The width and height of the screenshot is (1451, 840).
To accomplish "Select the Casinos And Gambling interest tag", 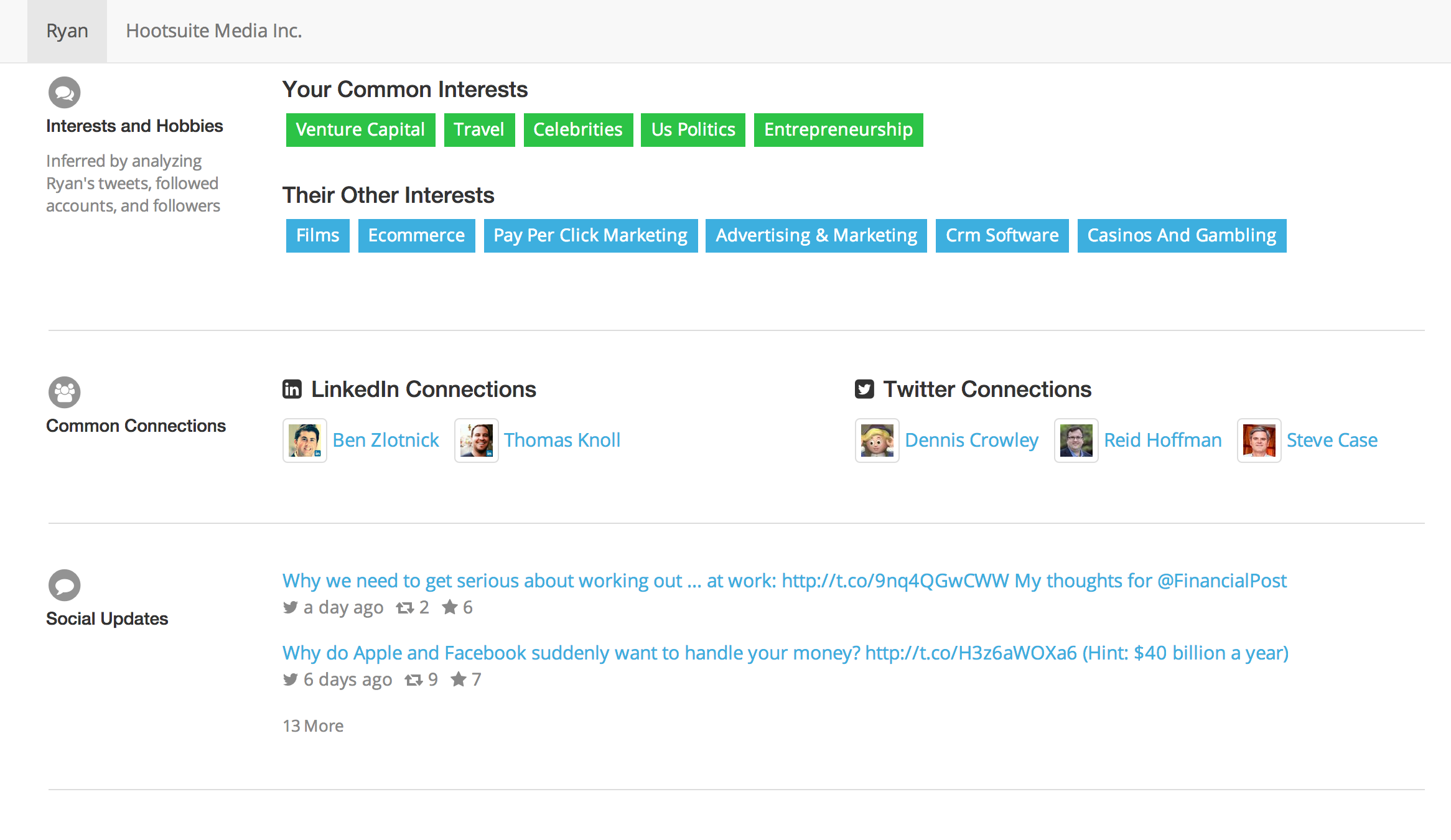I will tap(1181, 236).
